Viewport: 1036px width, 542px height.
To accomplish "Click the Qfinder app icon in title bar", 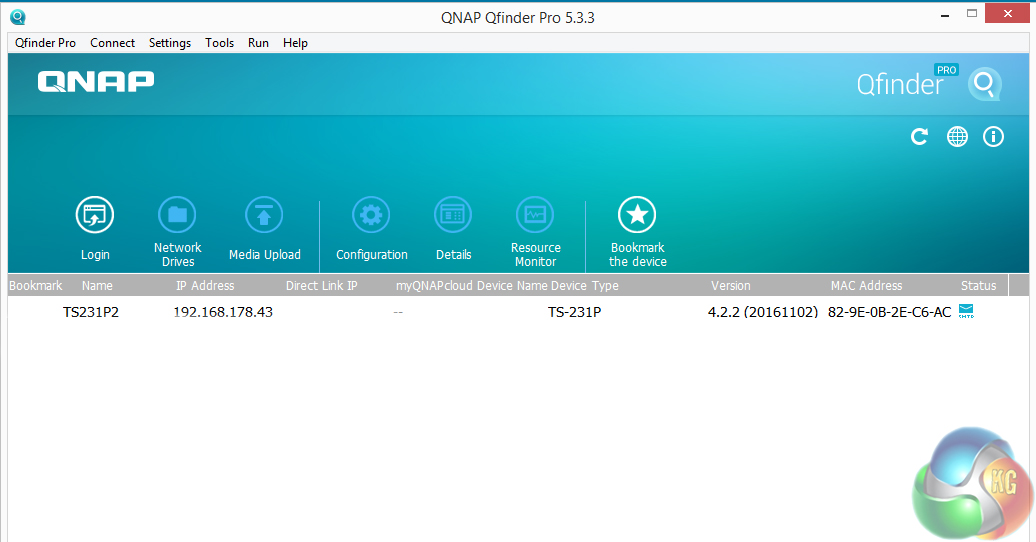I will click(x=18, y=17).
